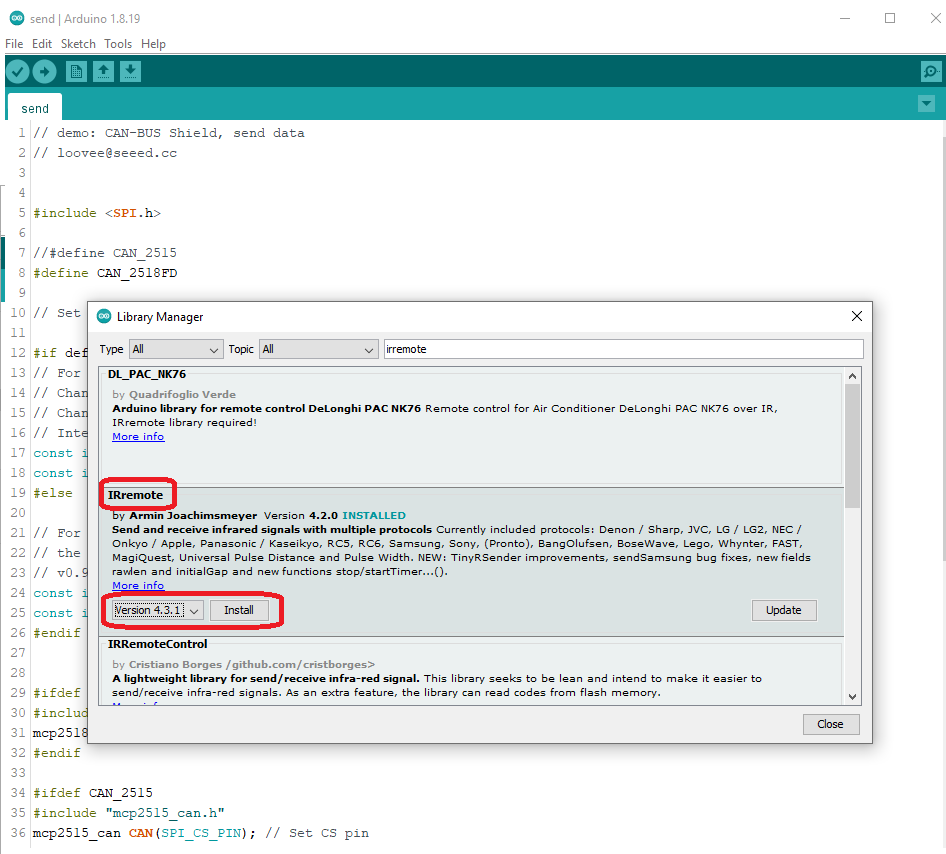
Task: Click the Arduino app icon in title bar
Action: (17, 18)
